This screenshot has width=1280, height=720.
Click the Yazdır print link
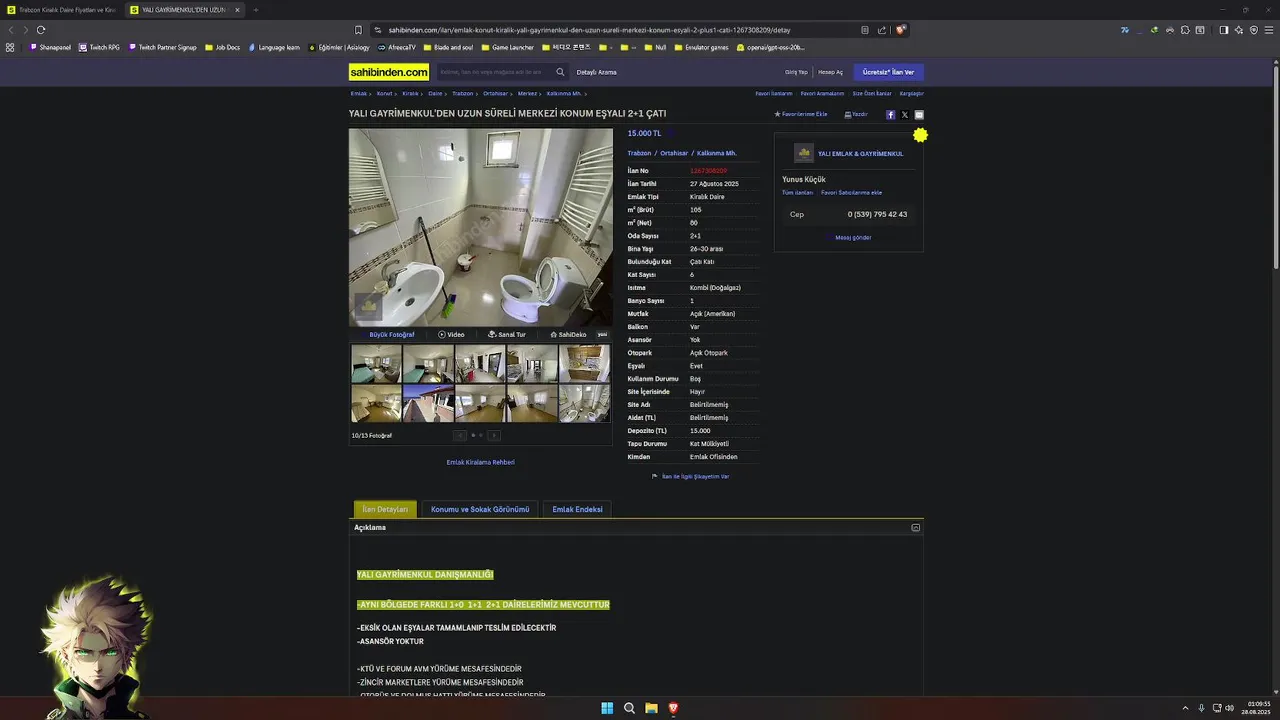coord(856,114)
